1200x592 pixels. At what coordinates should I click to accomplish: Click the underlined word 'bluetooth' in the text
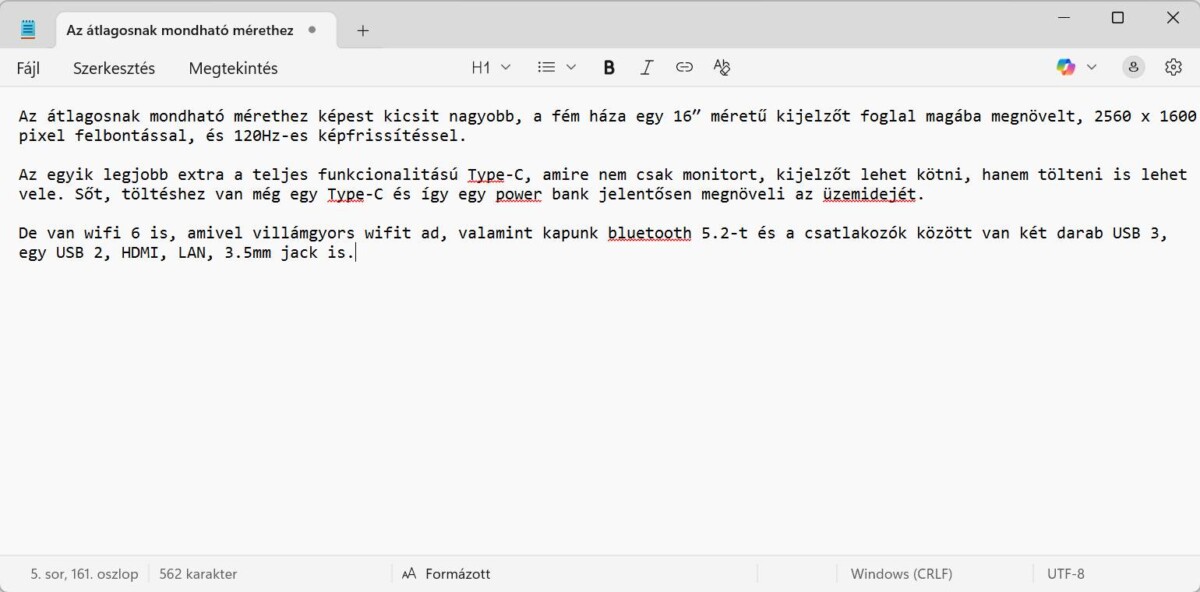point(649,233)
